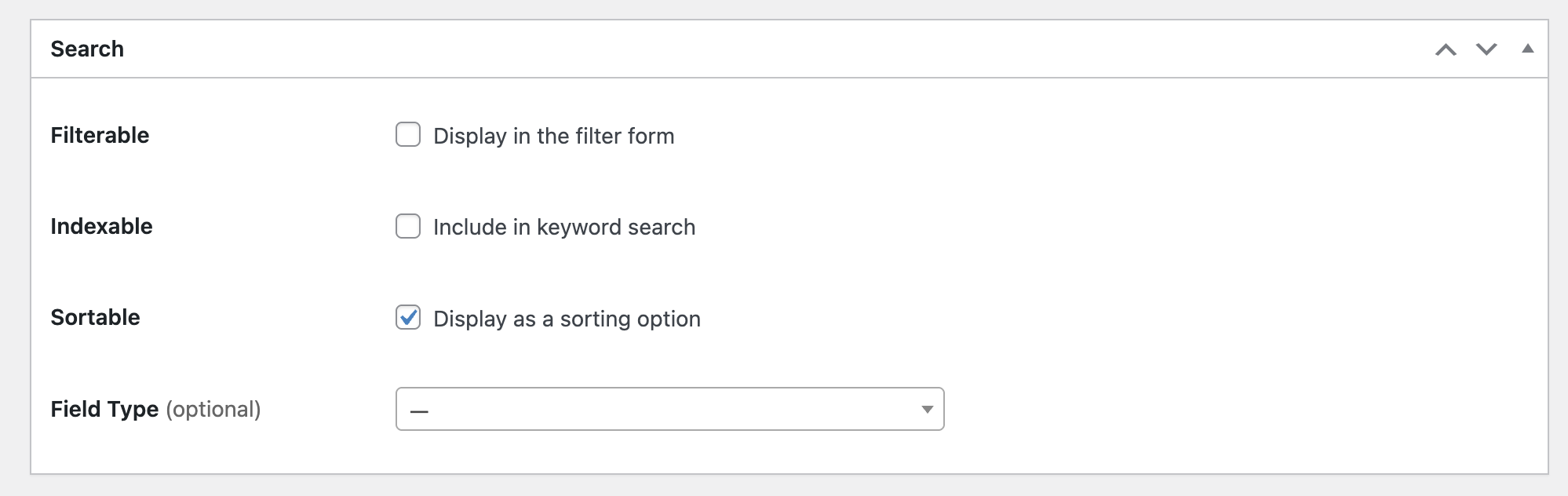
Task: Move the Search panel up
Action: 1446,49
